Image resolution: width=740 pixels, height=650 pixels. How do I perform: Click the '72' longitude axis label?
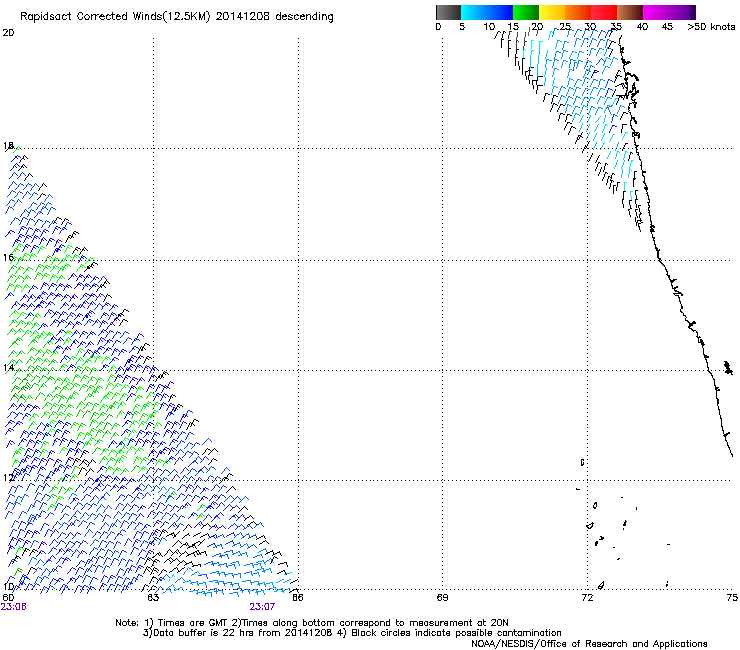point(587,598)
